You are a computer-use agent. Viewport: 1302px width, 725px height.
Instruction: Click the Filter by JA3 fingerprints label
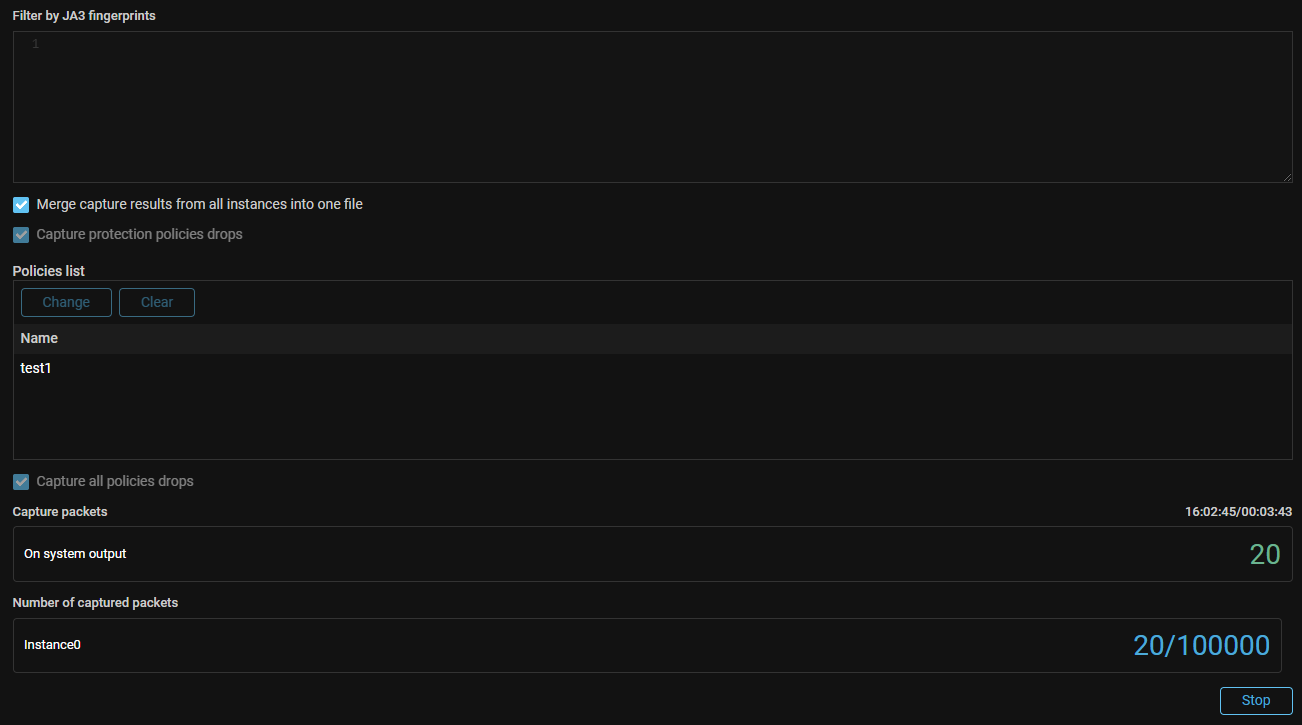pyautogui.click(x=84, y=16)
